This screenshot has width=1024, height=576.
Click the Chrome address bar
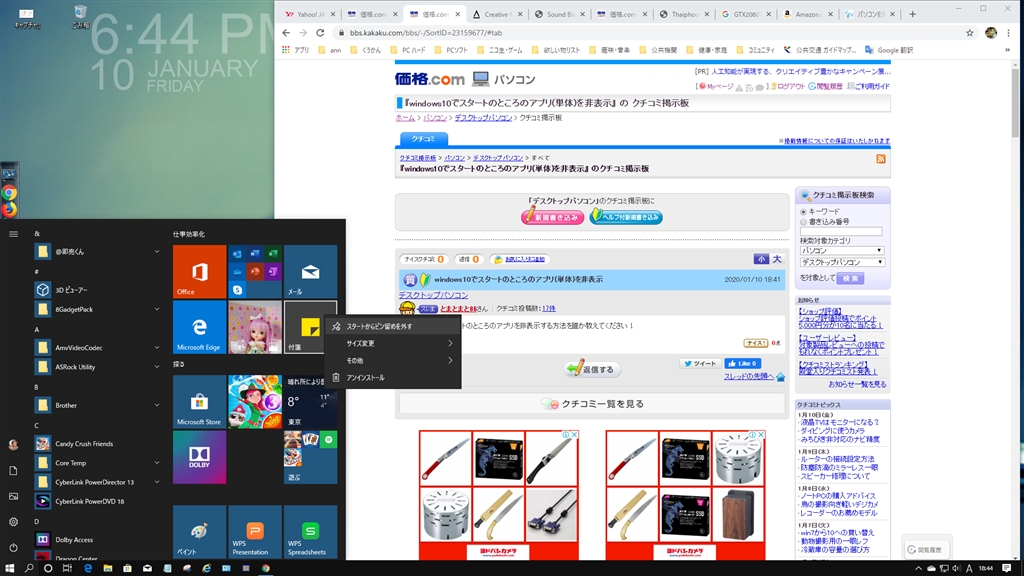(647, 33)
